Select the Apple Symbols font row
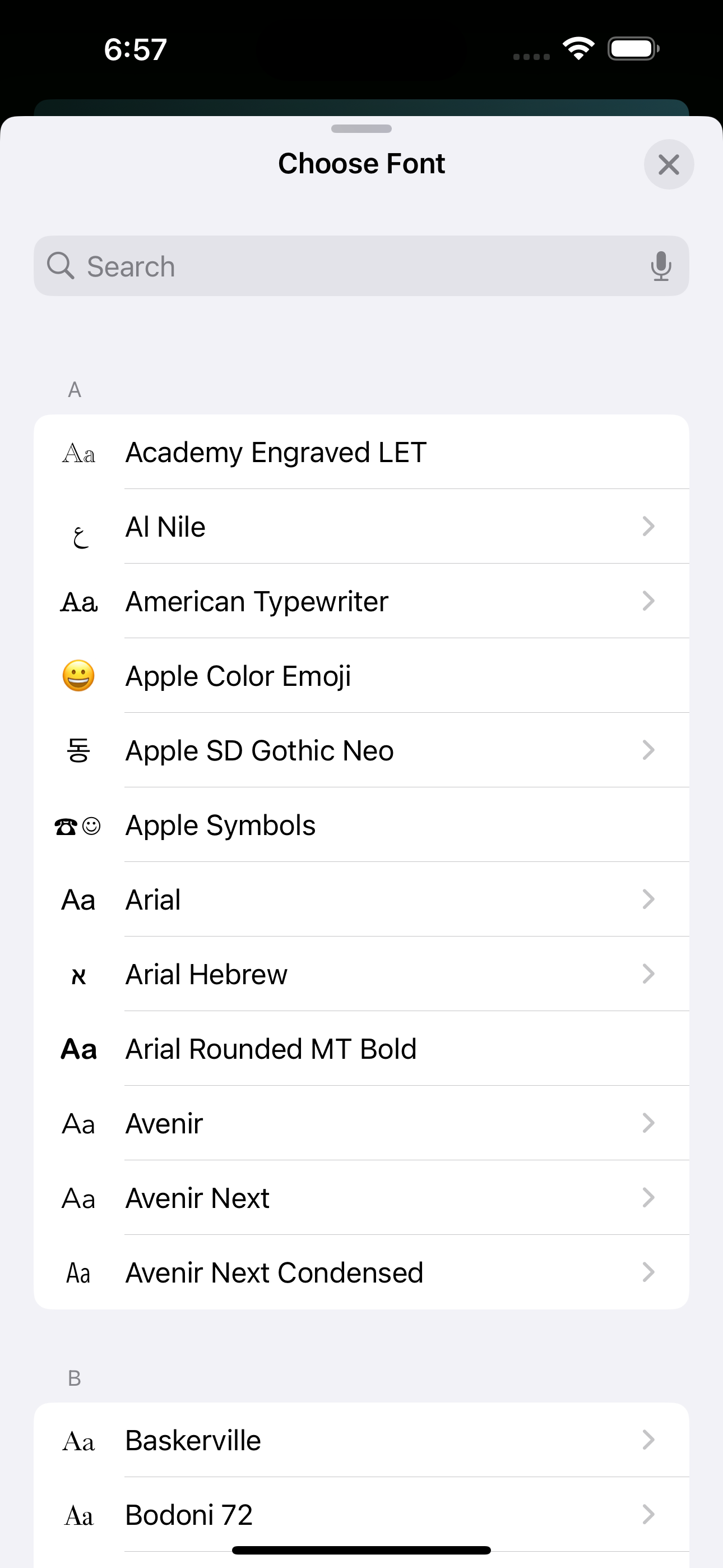723x1568 pixels. tap(220, 825)
